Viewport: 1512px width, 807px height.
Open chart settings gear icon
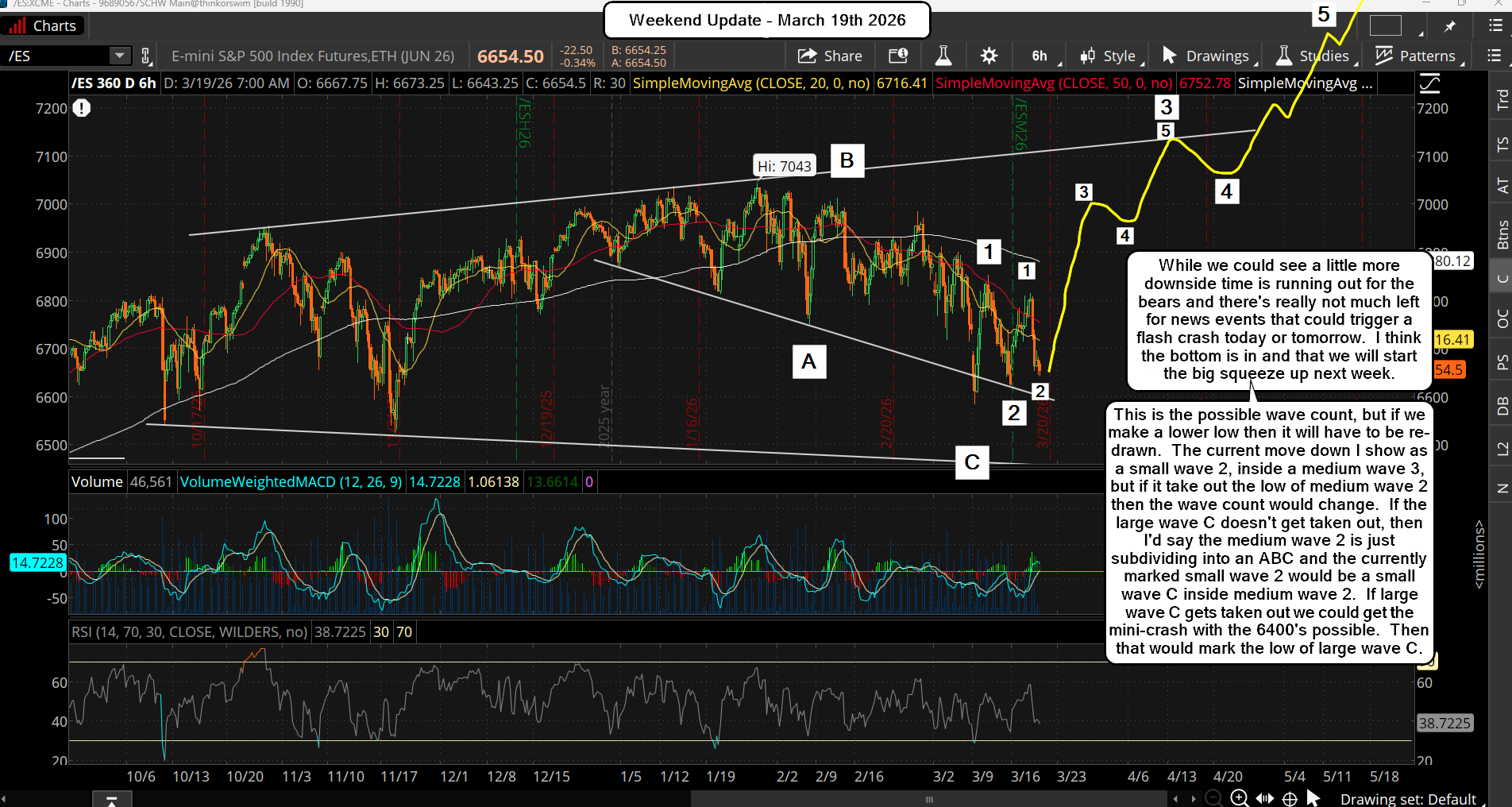[989, 56]
